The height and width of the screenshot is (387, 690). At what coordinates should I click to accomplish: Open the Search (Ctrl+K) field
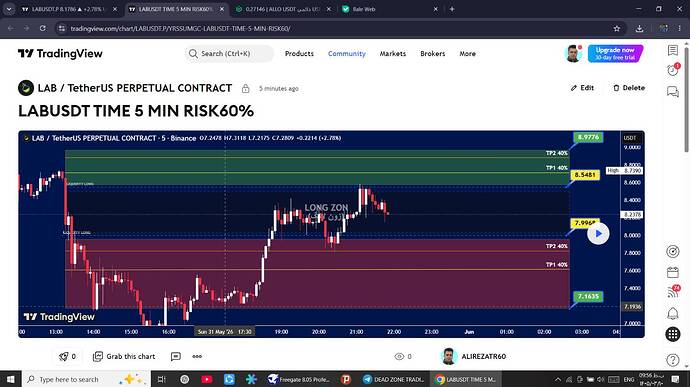(x=229, y=53)
